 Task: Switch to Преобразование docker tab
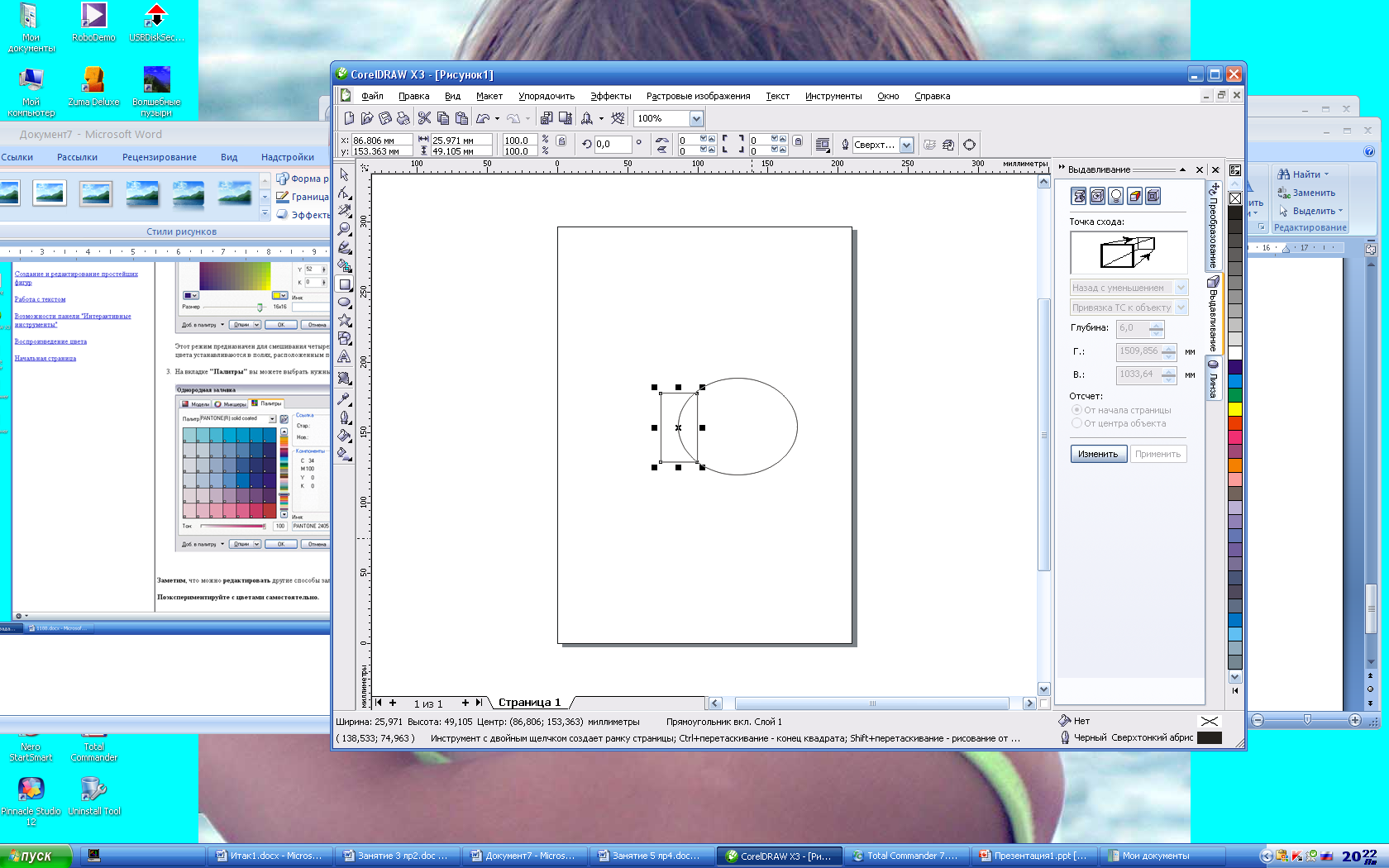point(1214,226)
